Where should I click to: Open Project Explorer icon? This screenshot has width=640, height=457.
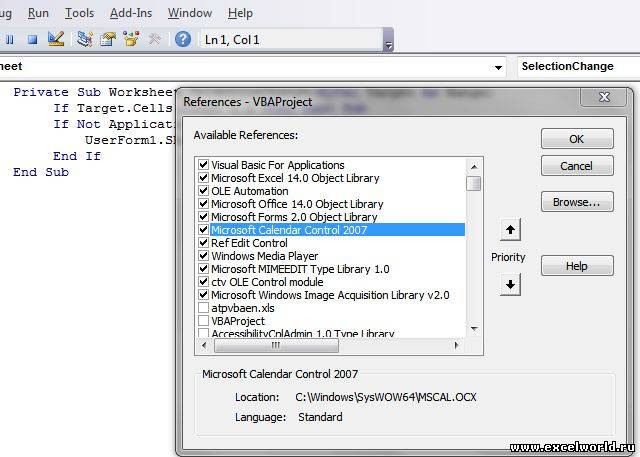click(x=85, y=39)
